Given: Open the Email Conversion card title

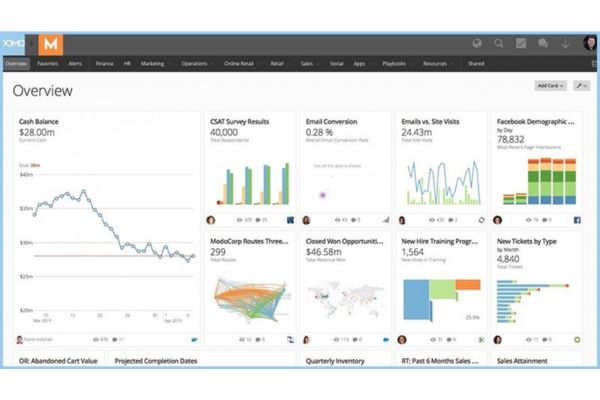Looking at the screenshot, I should [x=331, y=122].
